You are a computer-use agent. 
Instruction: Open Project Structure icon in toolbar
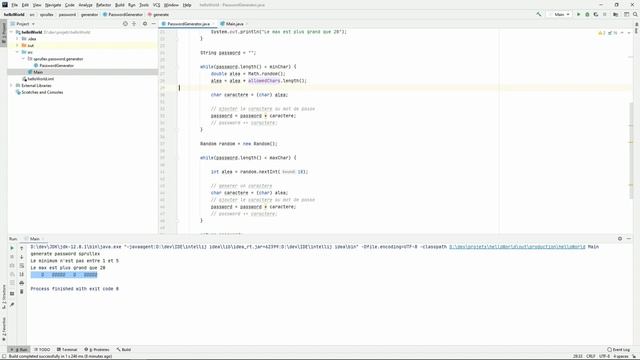[616, 14]
